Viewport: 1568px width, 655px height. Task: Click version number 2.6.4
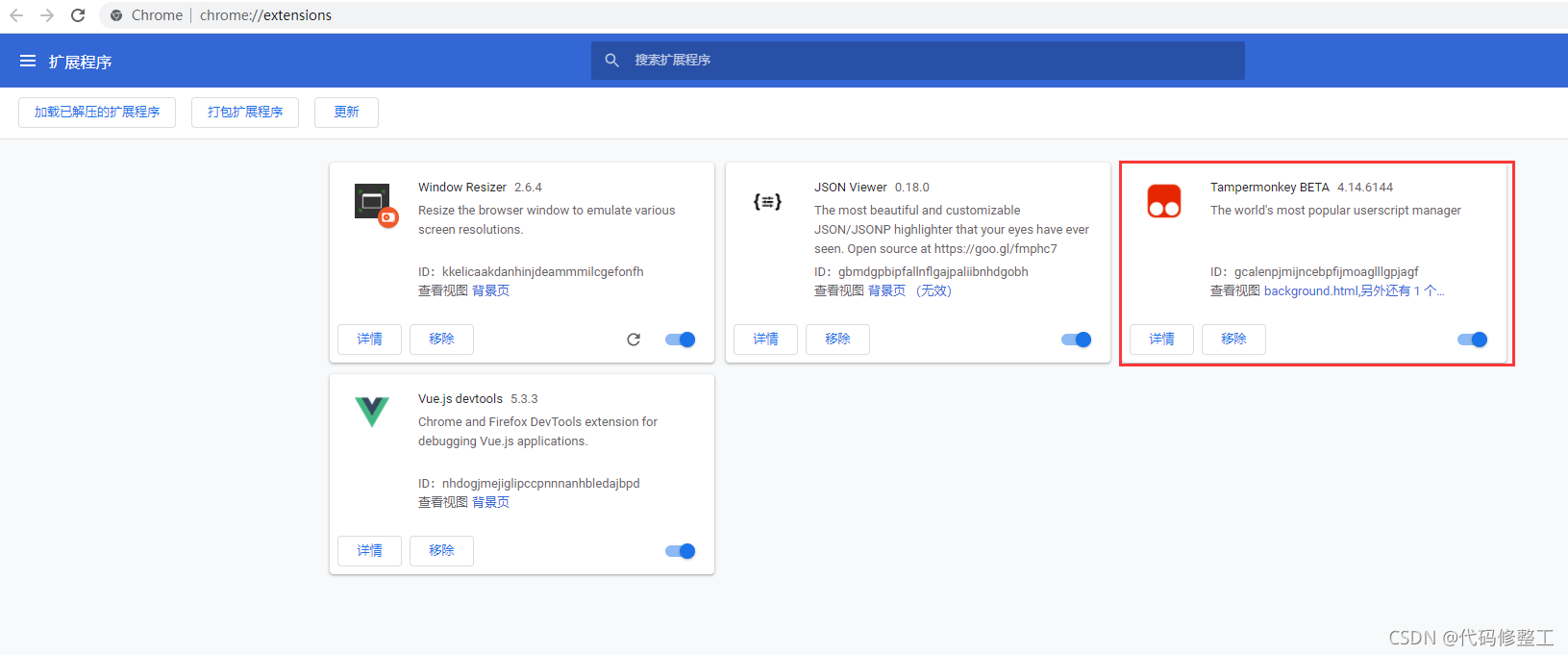[528, 188]
